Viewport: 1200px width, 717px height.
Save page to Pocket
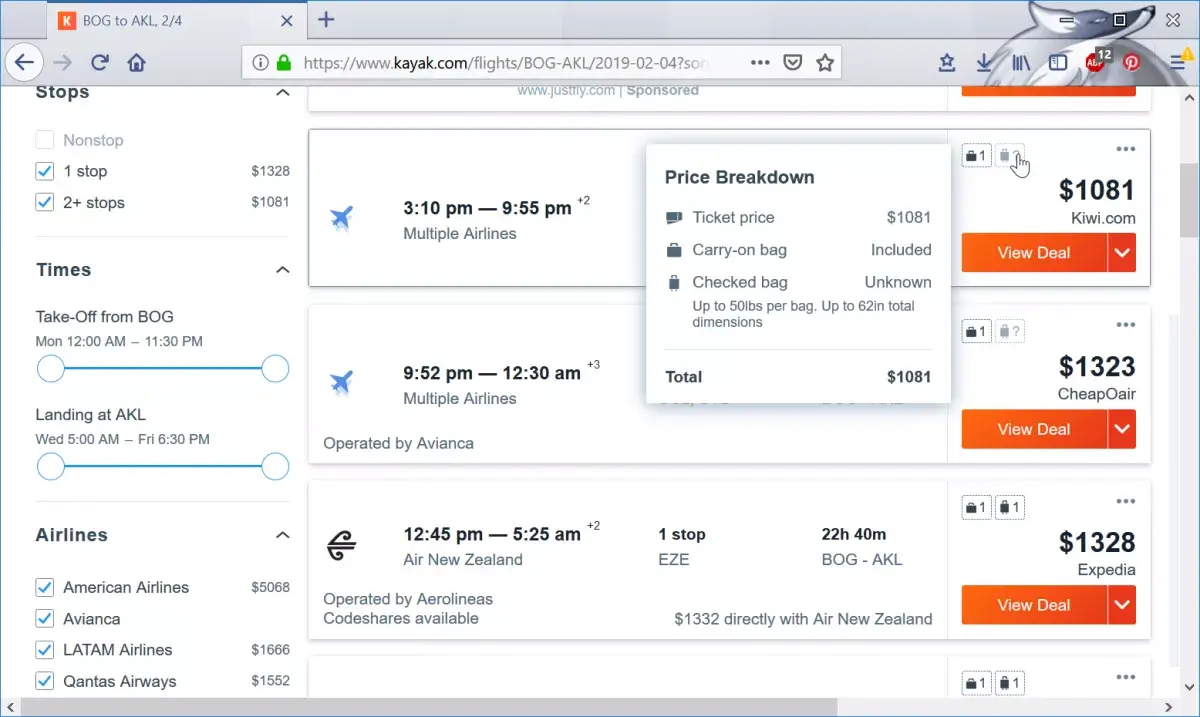(x=792, y=62)
